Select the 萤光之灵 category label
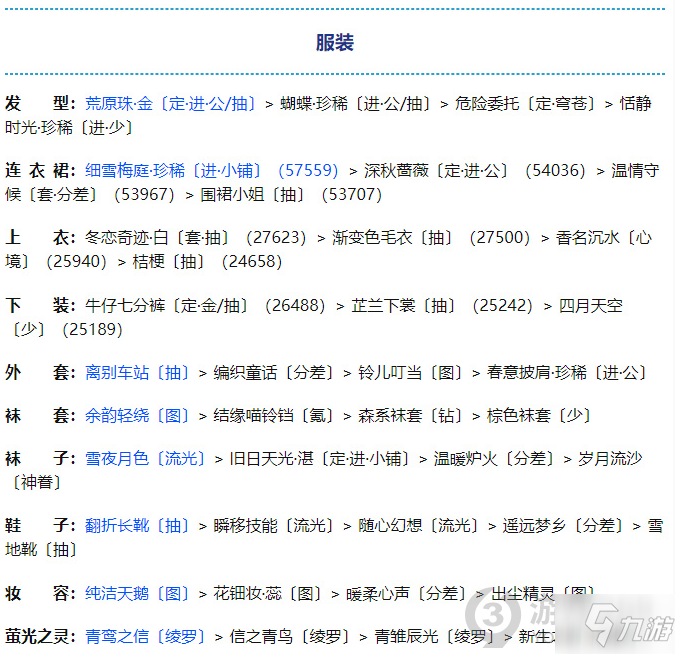Screen dimensions: 675x654 click(x=40, y=636)
